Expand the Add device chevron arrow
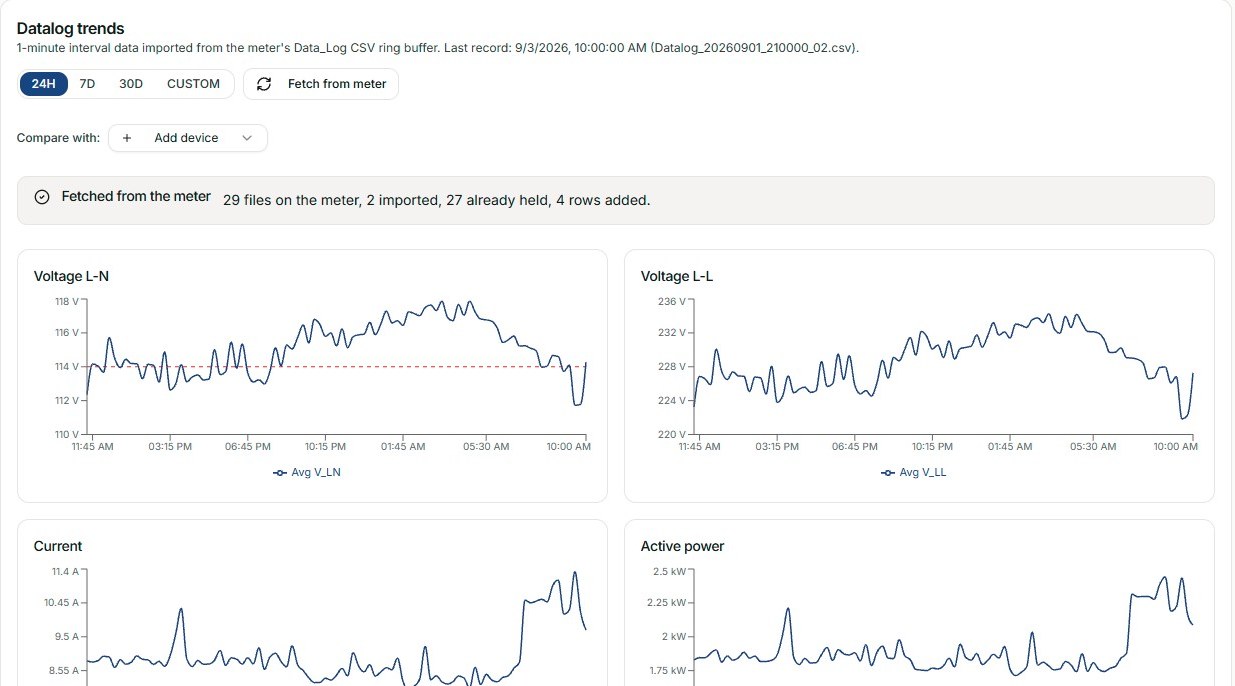 (247, 138)
